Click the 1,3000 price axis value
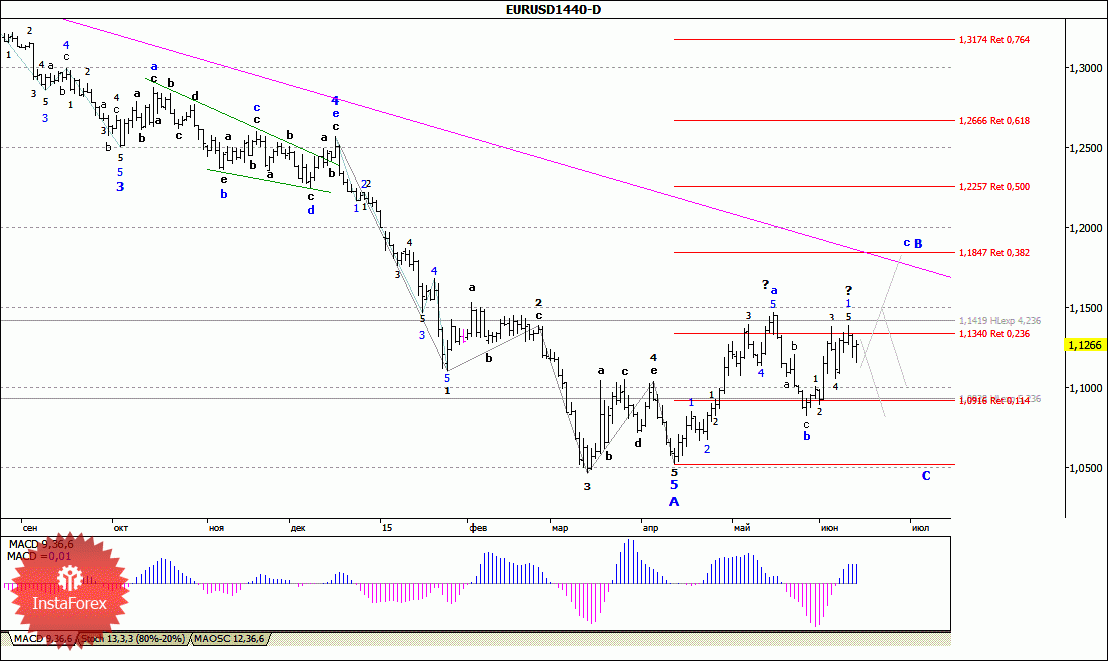The image size is (1108, 661). click(x=1087, y=68)
